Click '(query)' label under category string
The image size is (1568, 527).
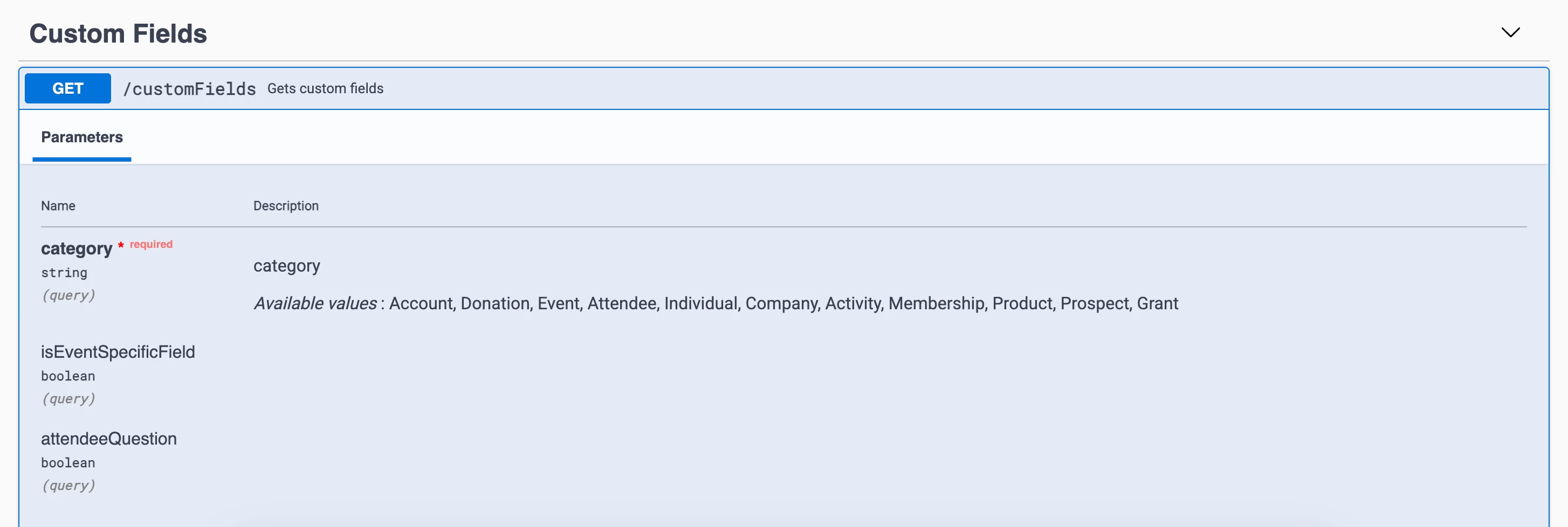(68, 295)
